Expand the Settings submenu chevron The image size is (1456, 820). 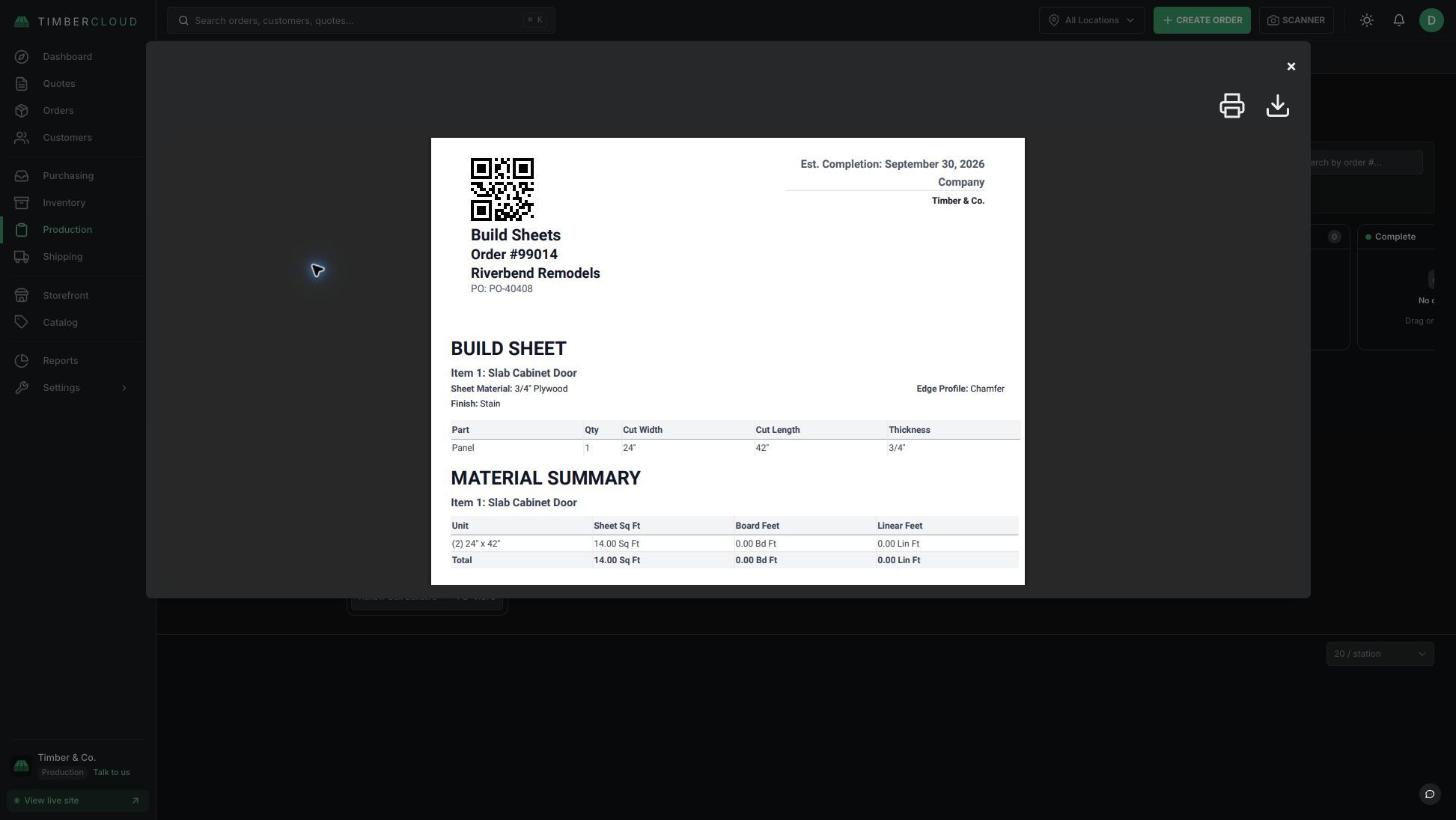click(124, 388)
